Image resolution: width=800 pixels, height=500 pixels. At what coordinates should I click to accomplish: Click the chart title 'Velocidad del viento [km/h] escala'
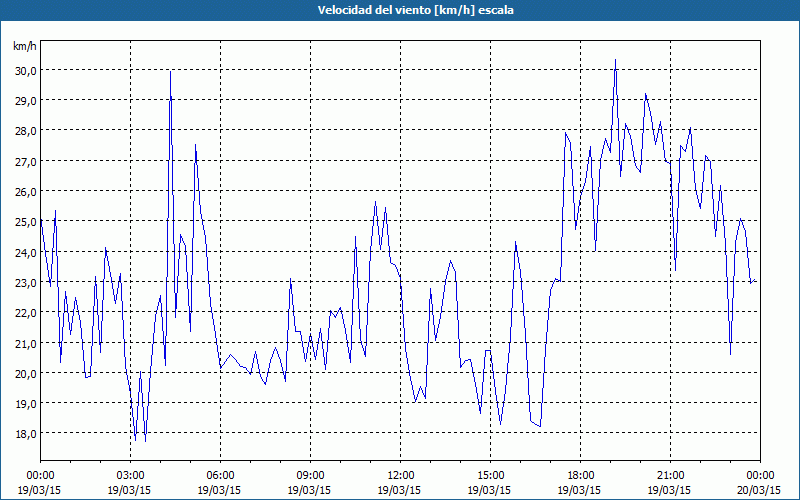click(415, 10)
